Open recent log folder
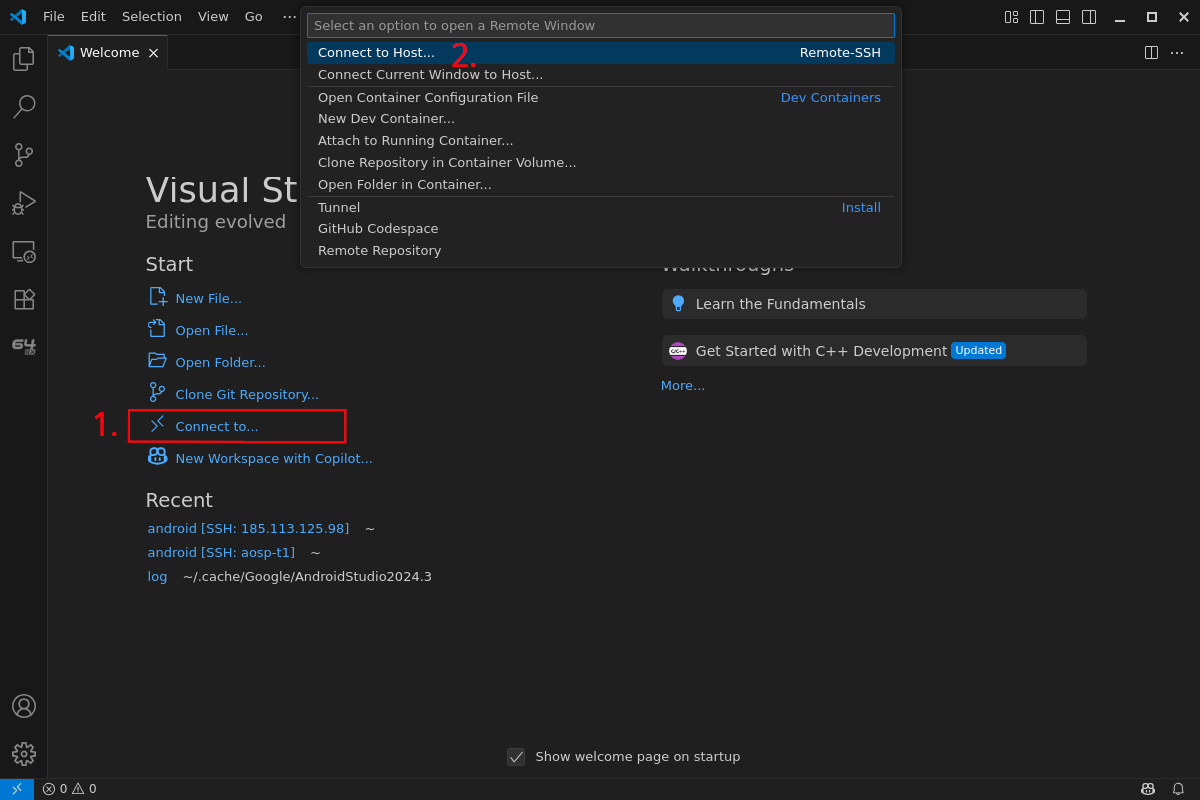1200x800 pixels. [157, 576]
